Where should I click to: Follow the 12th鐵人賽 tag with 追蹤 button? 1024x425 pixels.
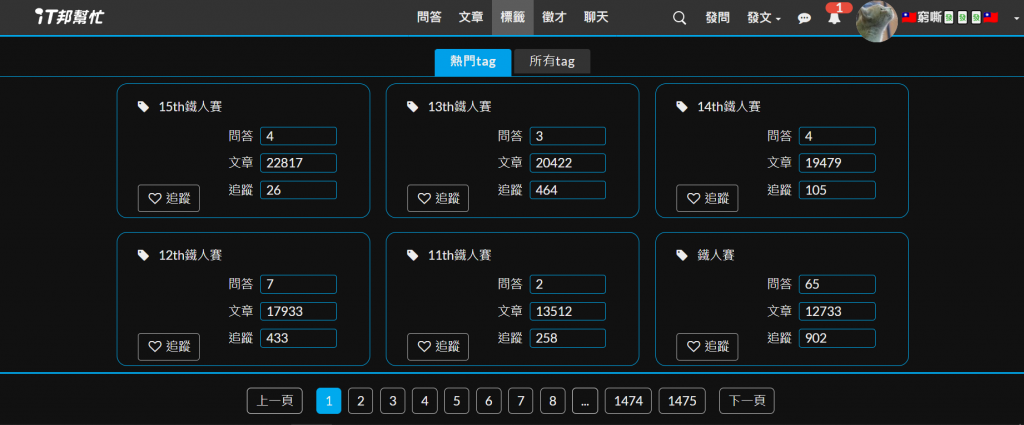[x=168, y=347]
